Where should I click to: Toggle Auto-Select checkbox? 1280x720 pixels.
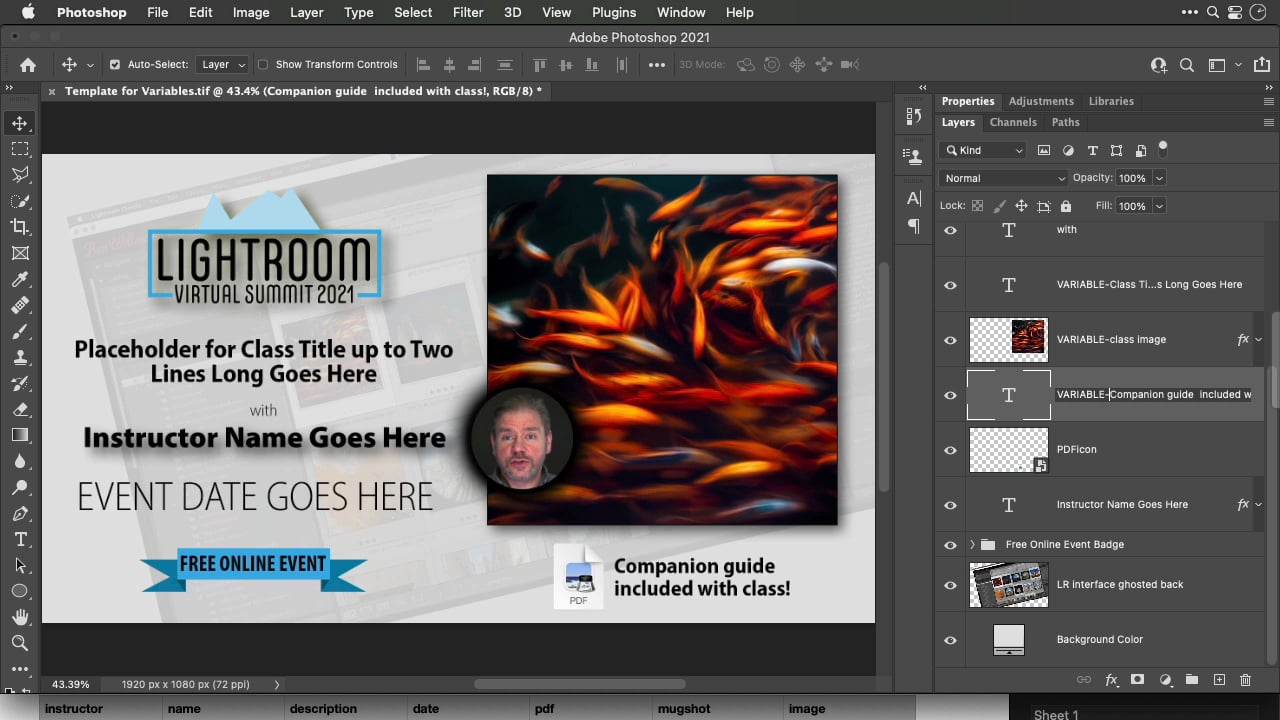[115, 65]
